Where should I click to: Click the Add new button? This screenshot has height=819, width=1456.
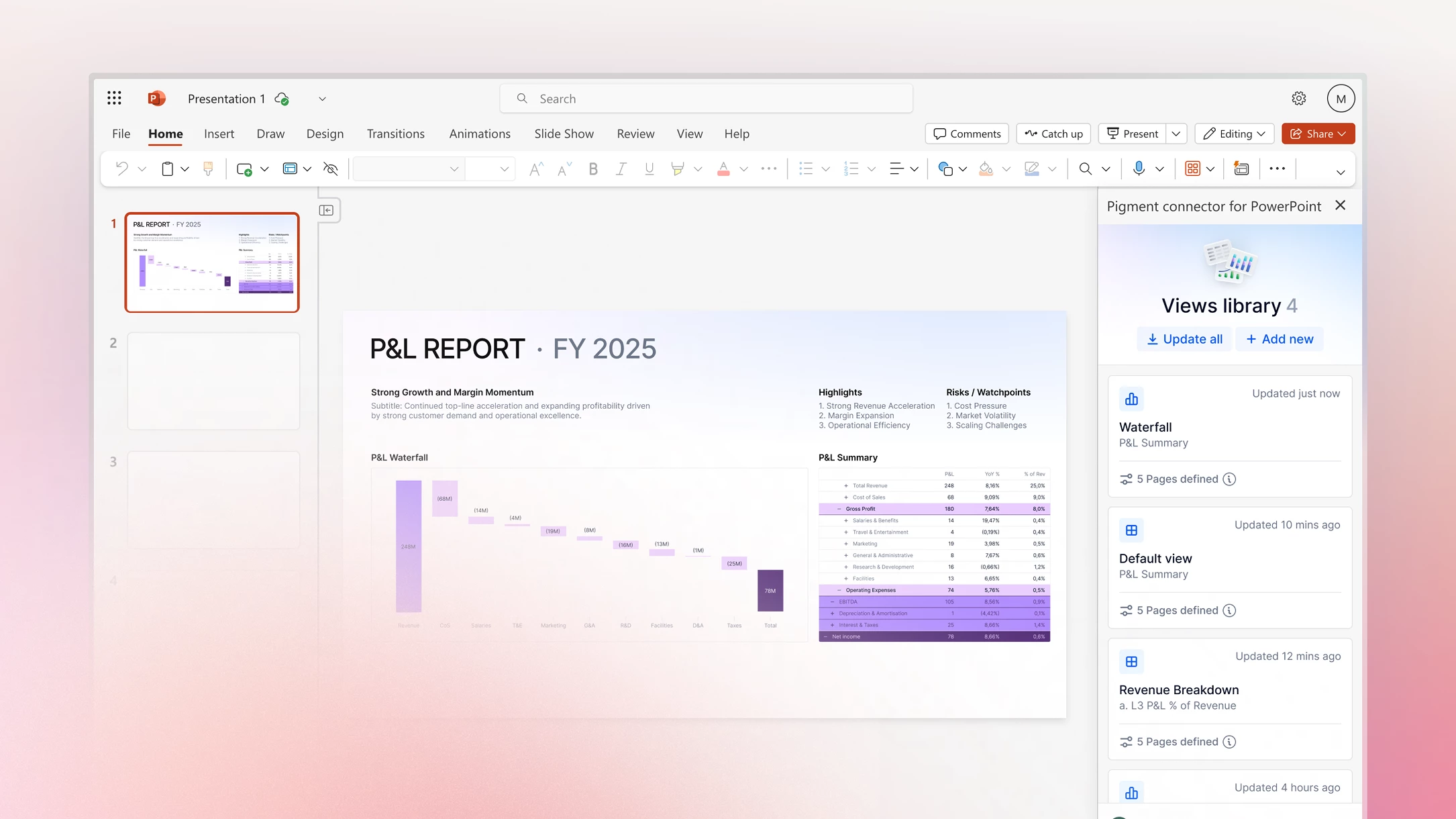tap(1280, 339)
